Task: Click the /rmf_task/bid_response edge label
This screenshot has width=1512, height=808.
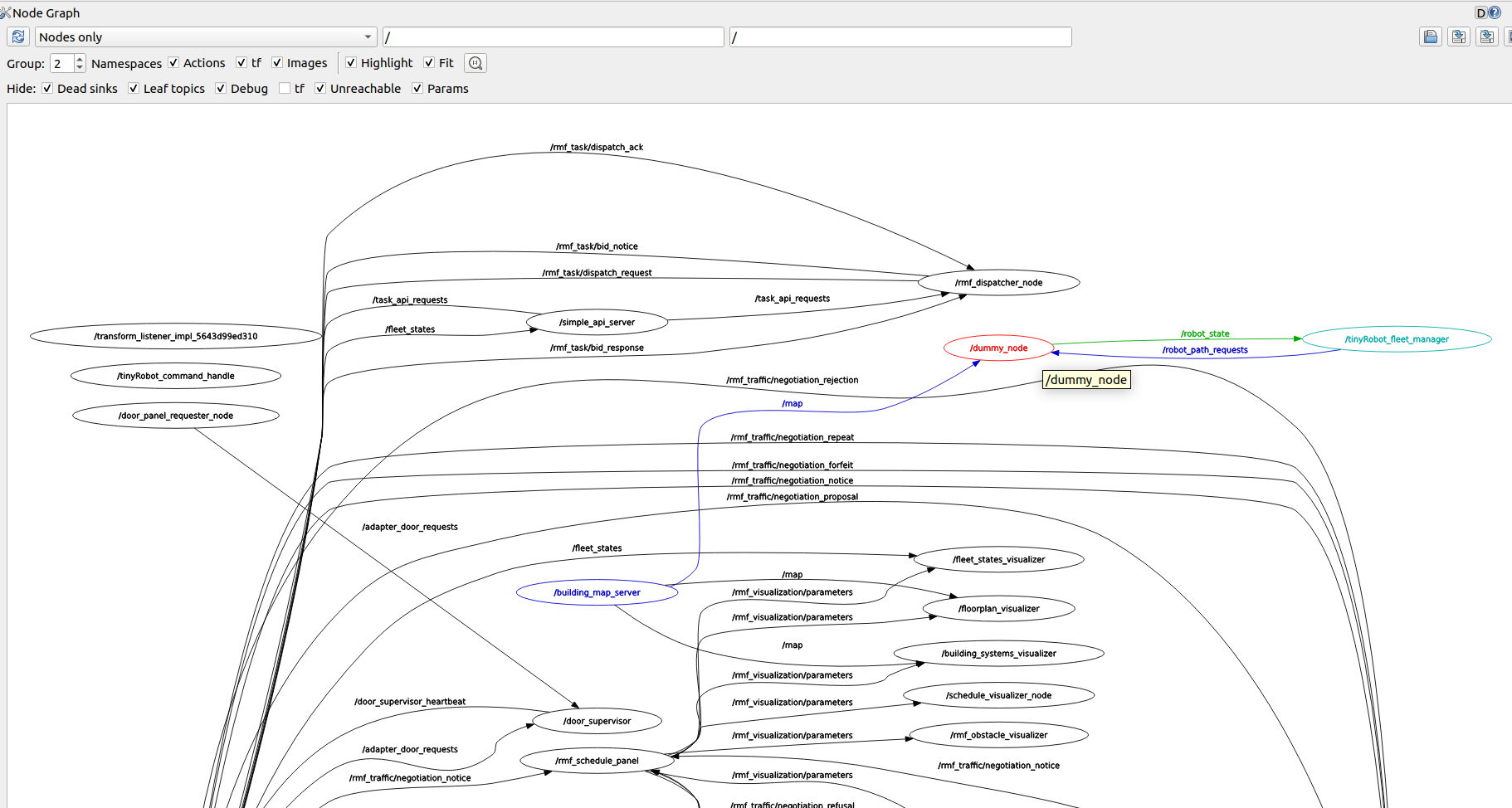Action: click(597, 348)
